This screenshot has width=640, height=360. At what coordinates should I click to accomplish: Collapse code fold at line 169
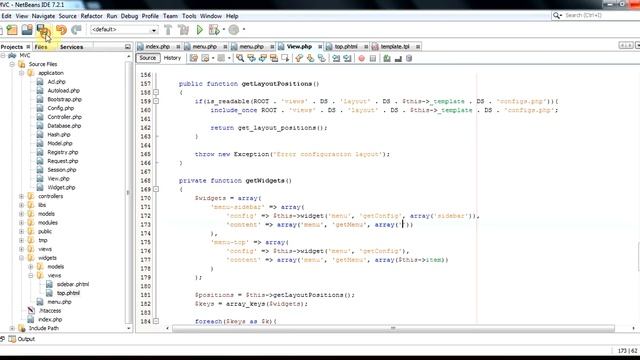pyautogui.click(x=156, y=189)
